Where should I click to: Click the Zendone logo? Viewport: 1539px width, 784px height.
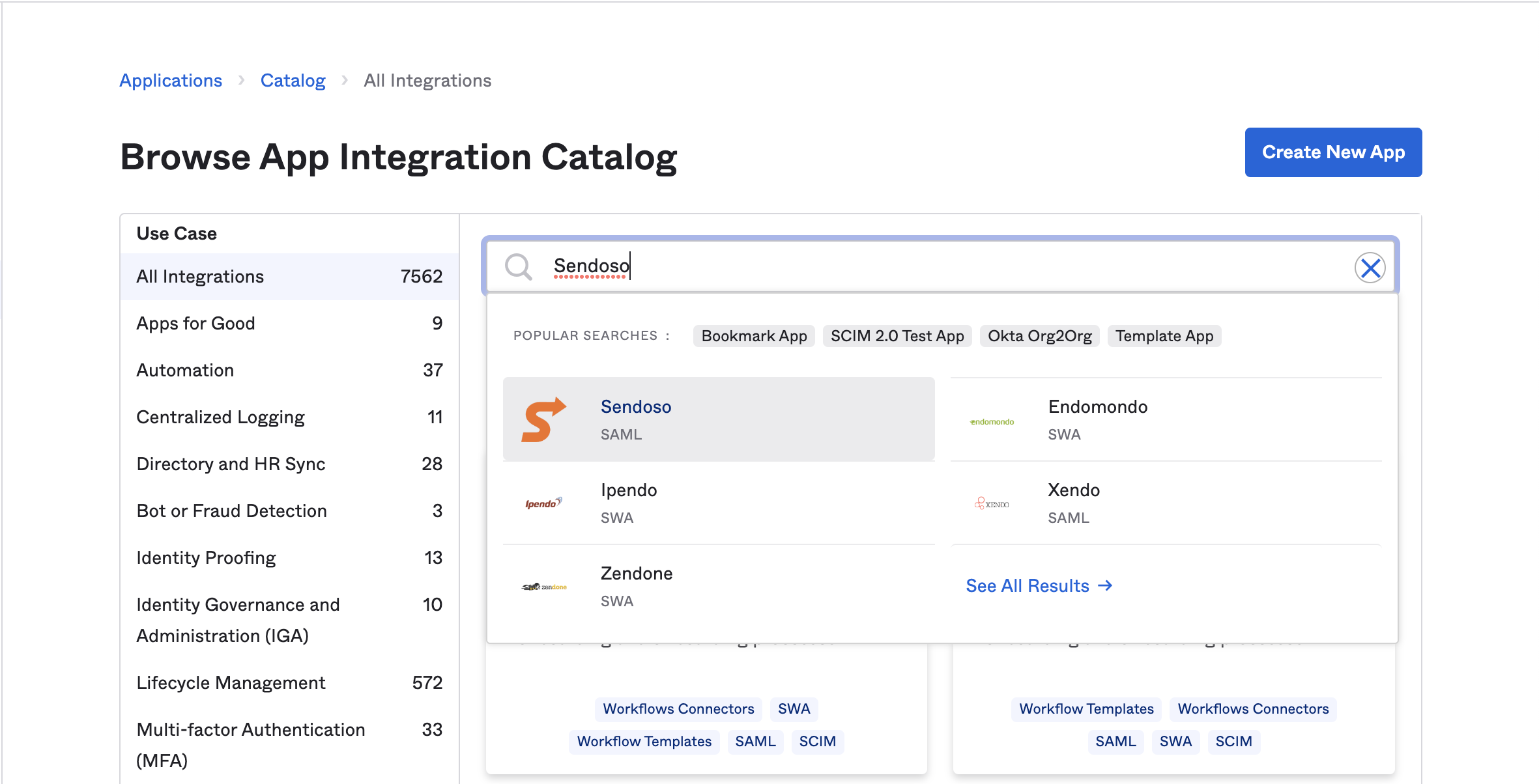[x=543, y=587]
